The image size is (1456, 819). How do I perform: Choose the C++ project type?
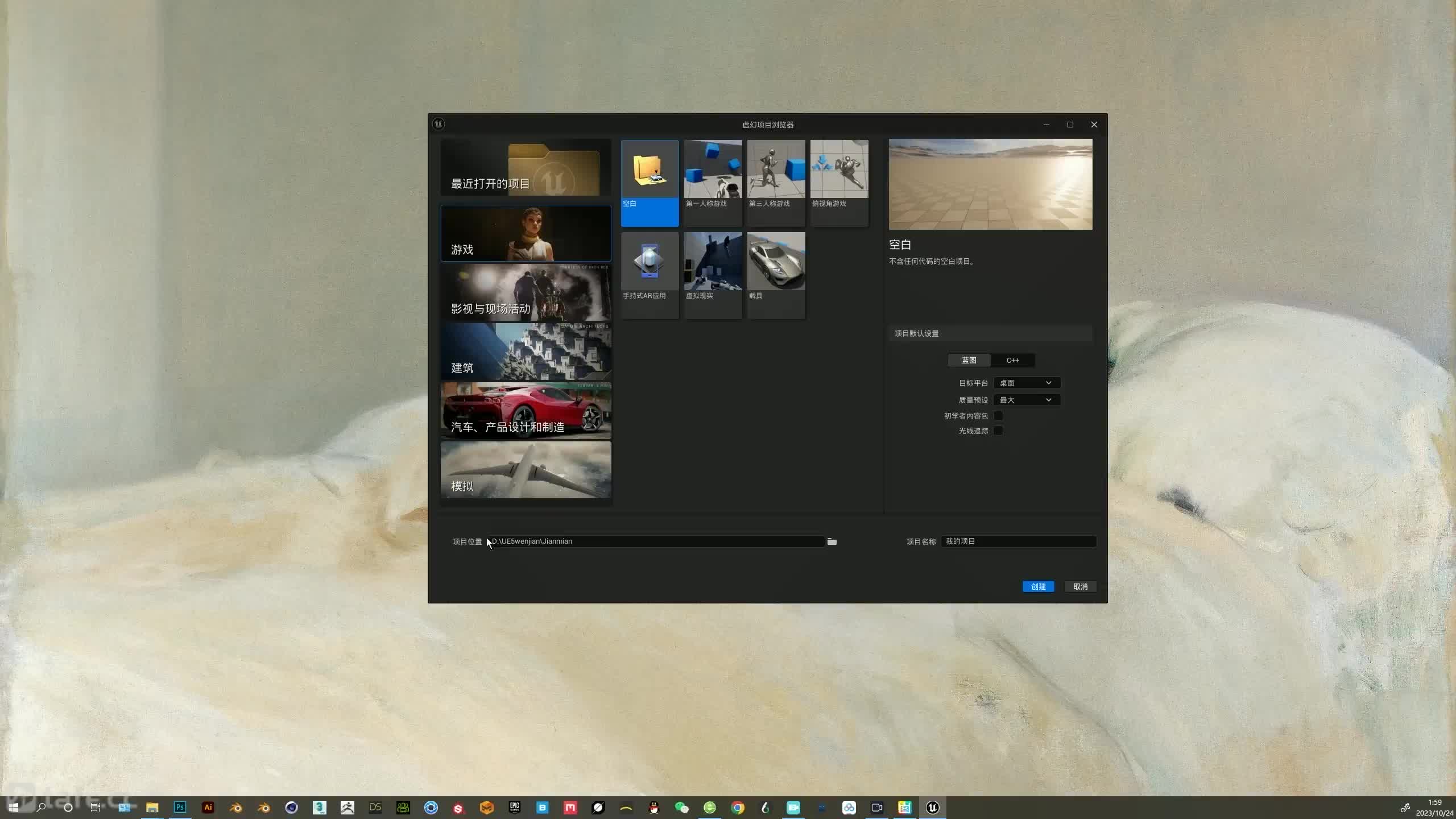[x=1012, y=360]
